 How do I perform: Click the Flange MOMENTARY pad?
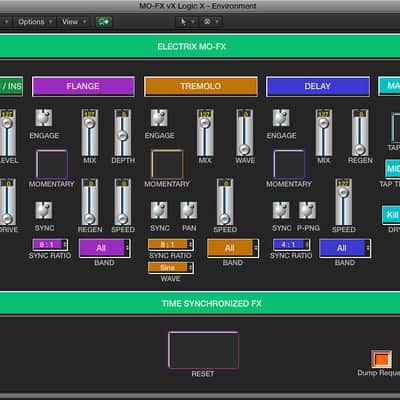tap(52, 165)
